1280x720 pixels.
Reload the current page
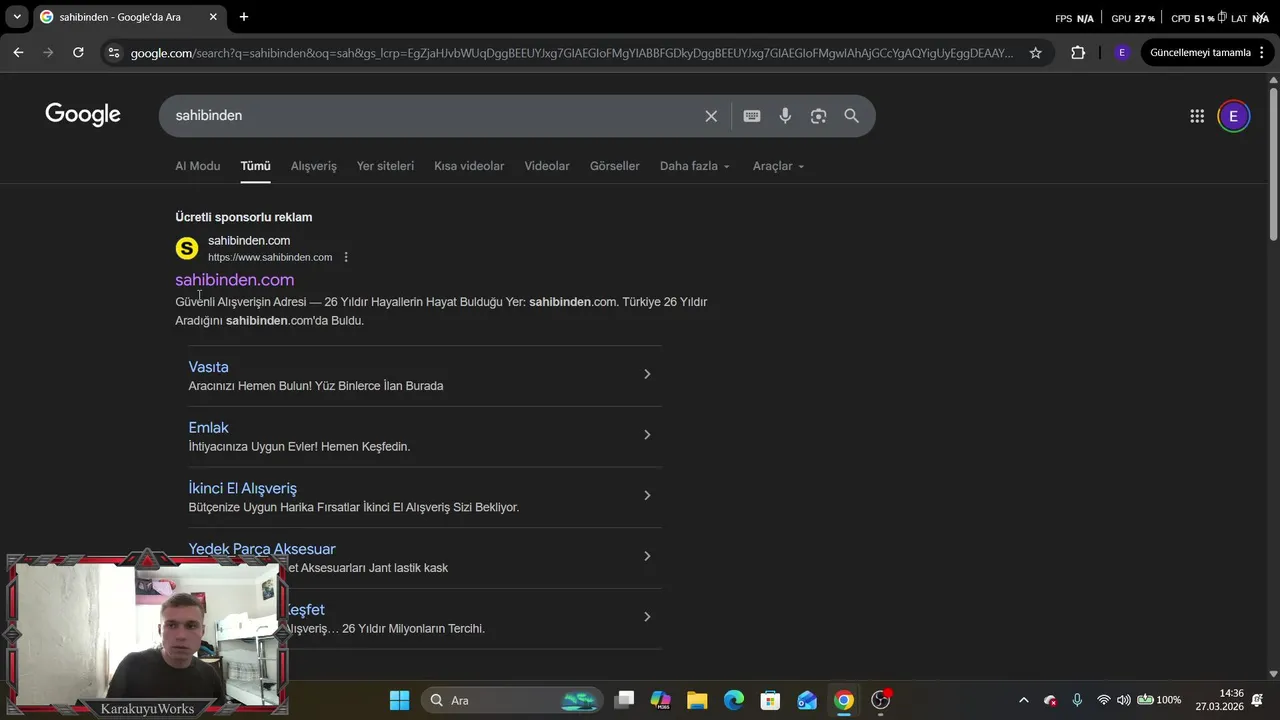(78, 52)
